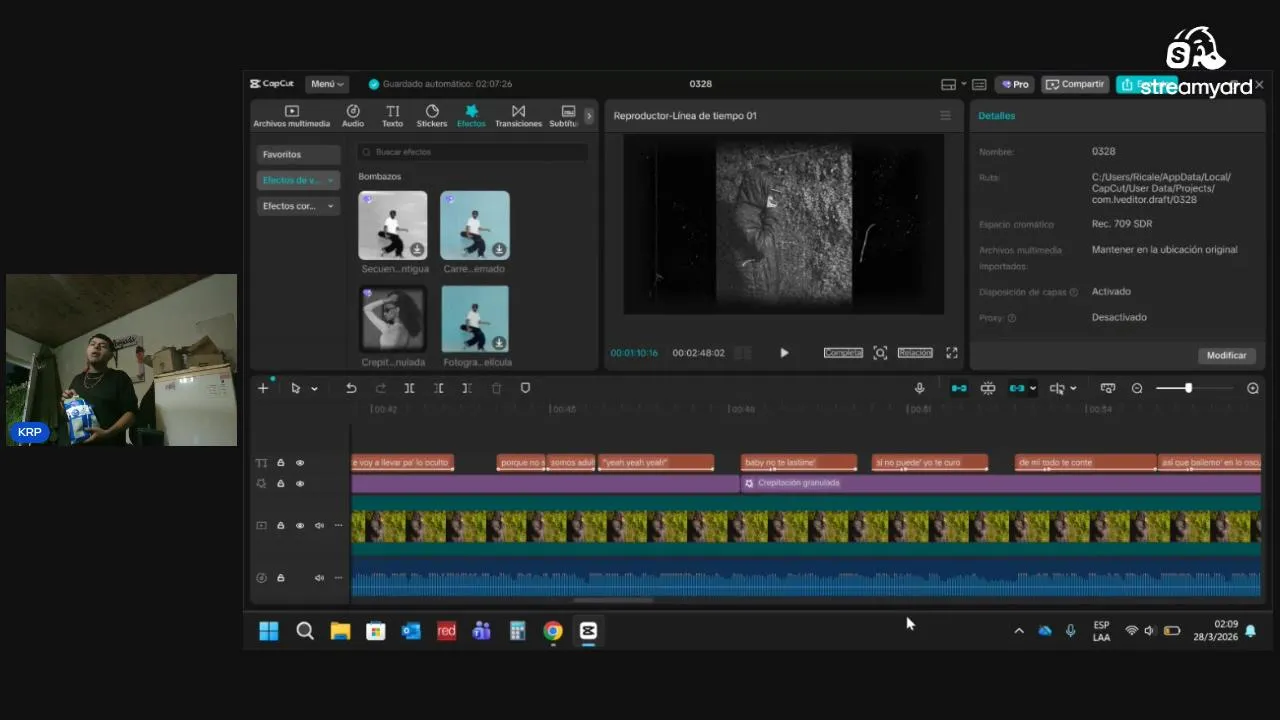Click the Modificar button
Viewport: 1280px width, 720px height.
[1226, 355]
